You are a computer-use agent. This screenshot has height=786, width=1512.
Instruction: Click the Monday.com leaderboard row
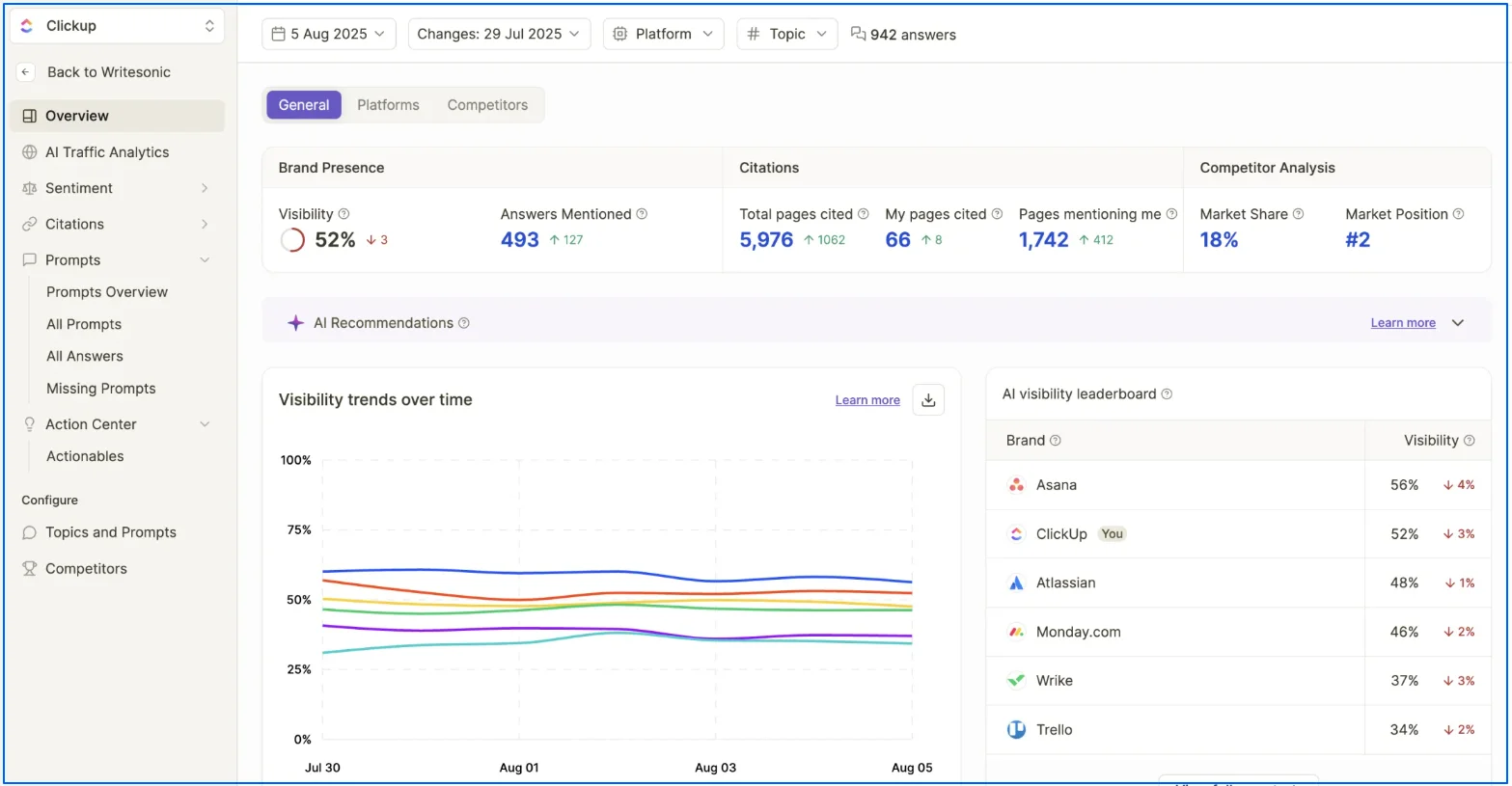pos(1239,633)
